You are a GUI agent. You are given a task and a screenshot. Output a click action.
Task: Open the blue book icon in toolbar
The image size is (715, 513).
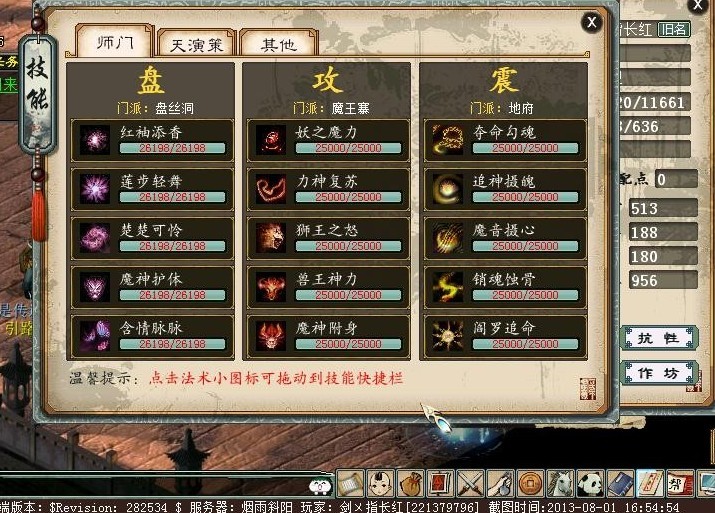[x=621, y=483]
